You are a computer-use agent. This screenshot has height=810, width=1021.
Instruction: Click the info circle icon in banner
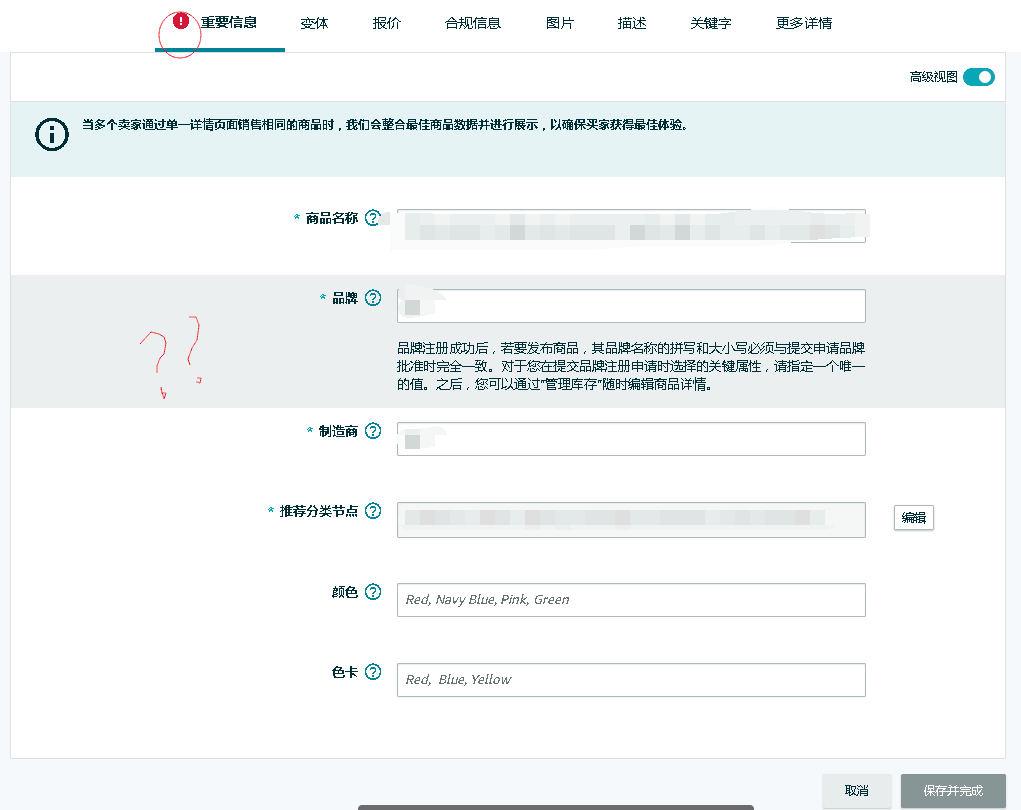point(51,135)
